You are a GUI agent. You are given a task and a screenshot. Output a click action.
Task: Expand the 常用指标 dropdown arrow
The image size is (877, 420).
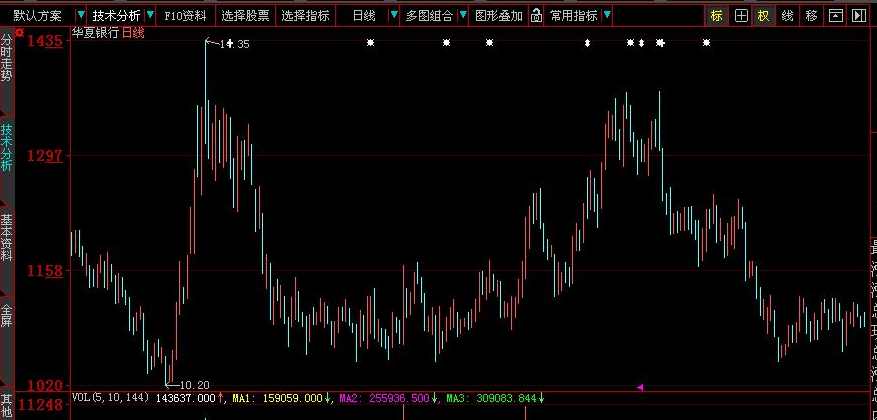pos(607,15)
